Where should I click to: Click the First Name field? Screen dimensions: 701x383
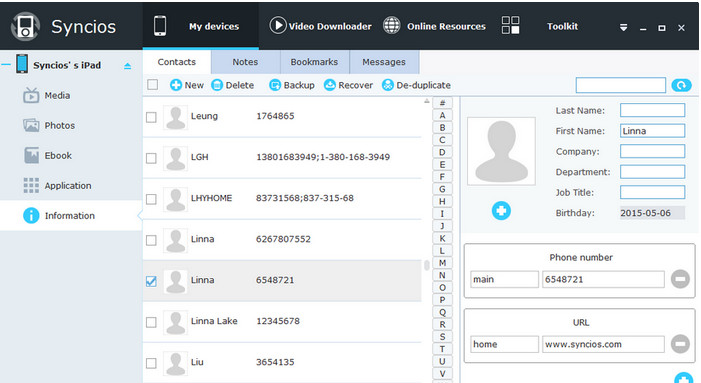coord(652,130)
